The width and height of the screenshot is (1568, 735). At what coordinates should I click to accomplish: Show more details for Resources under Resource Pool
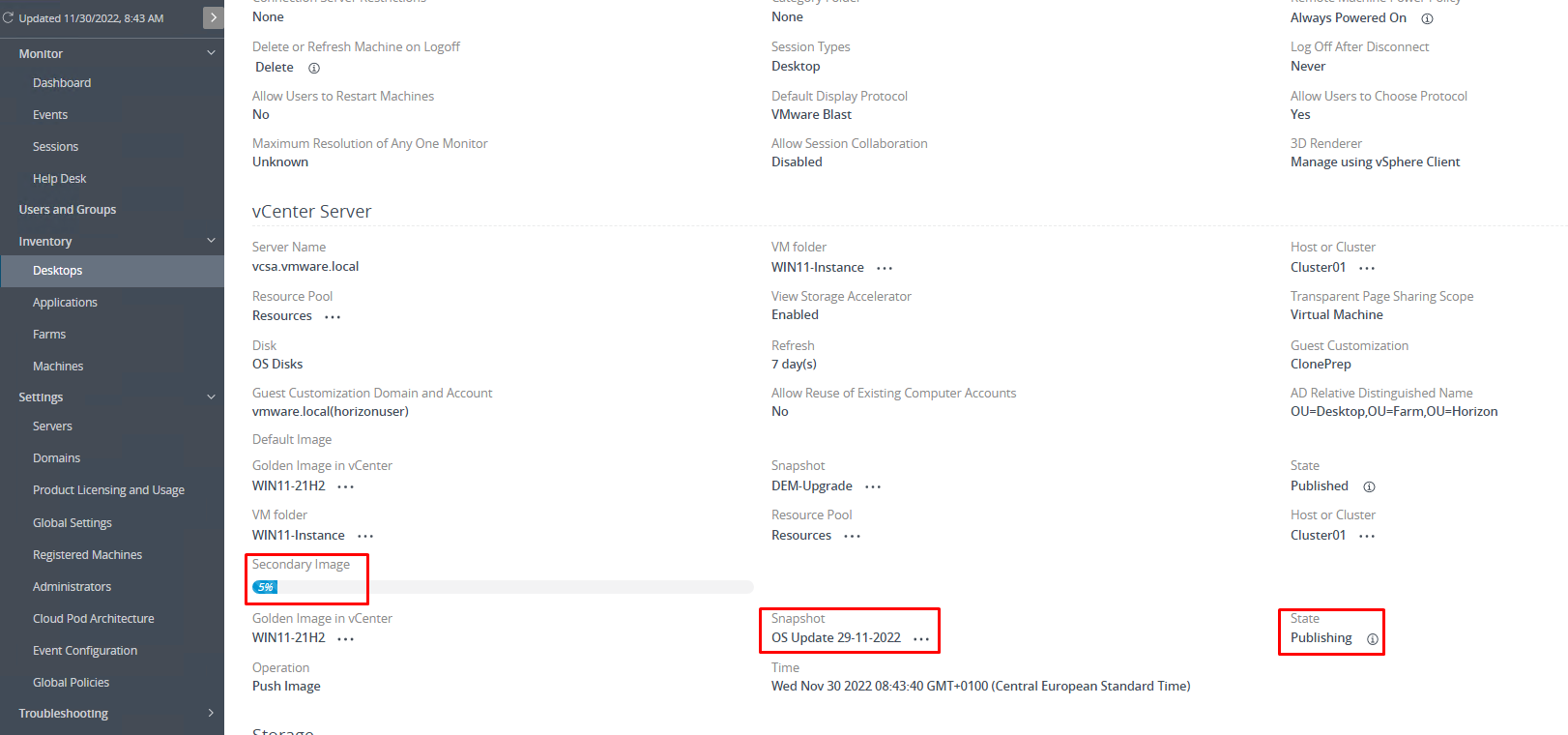pos(333,316)
